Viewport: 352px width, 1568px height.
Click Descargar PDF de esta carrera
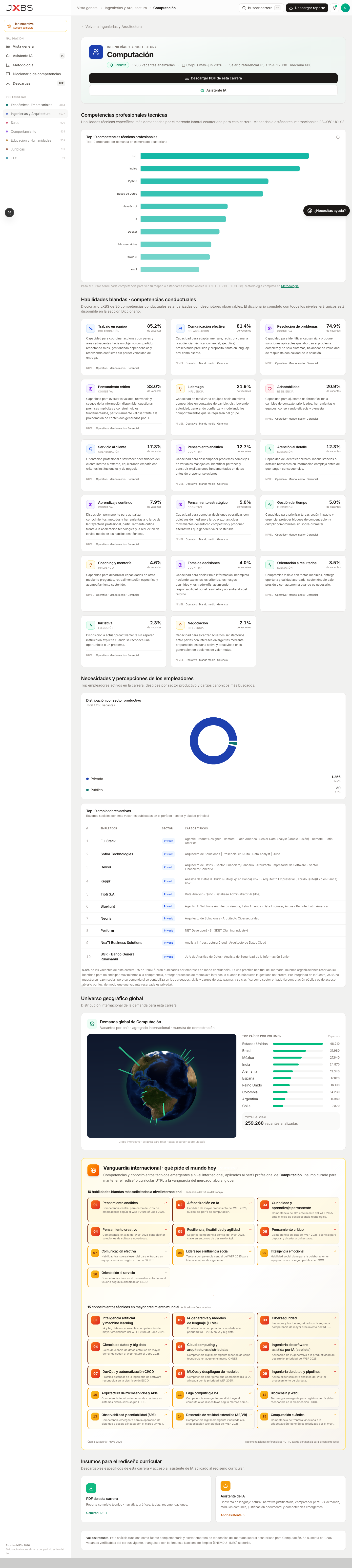[213, 78]
